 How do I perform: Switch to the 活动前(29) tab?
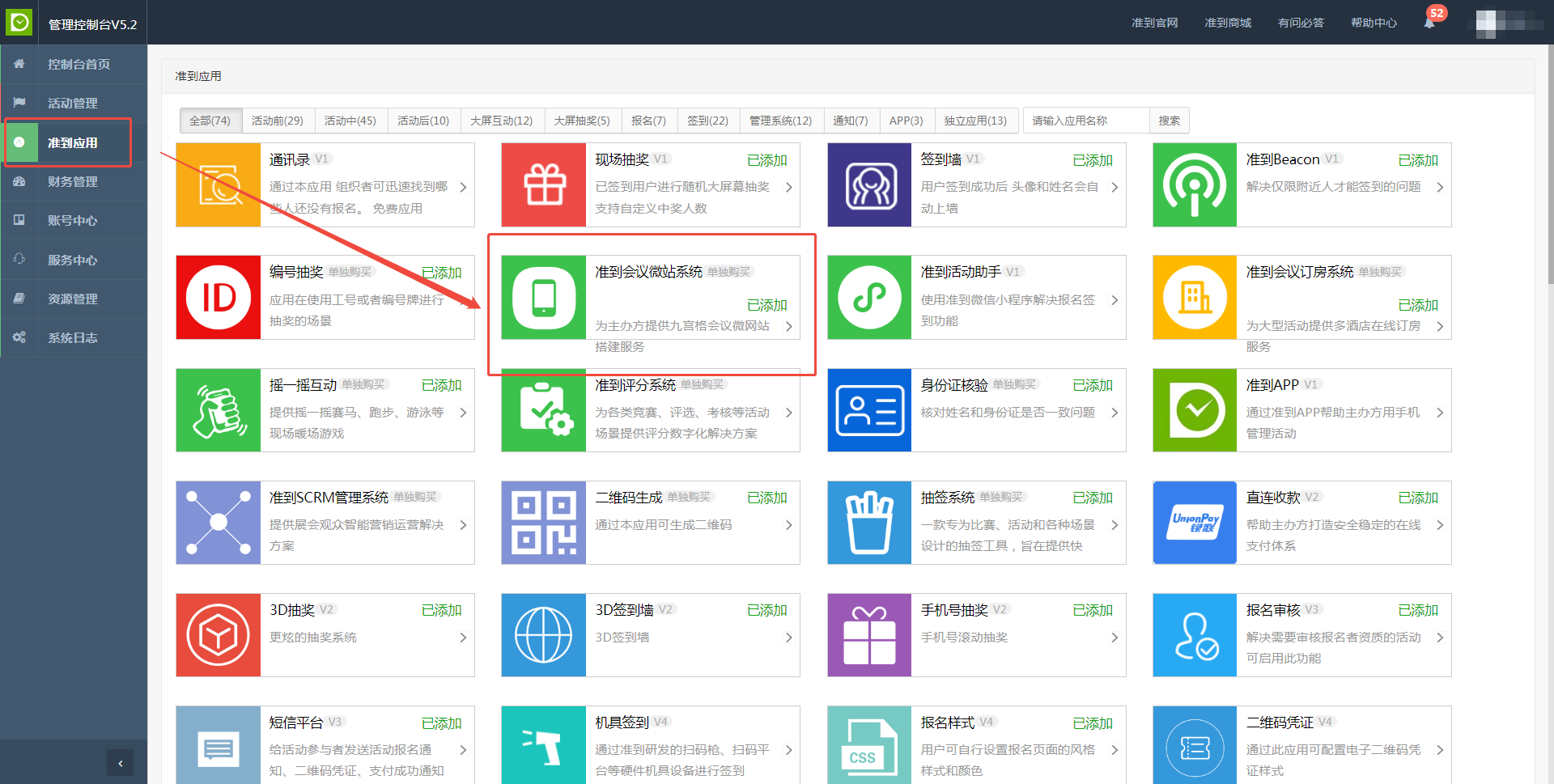coord(277,121)
